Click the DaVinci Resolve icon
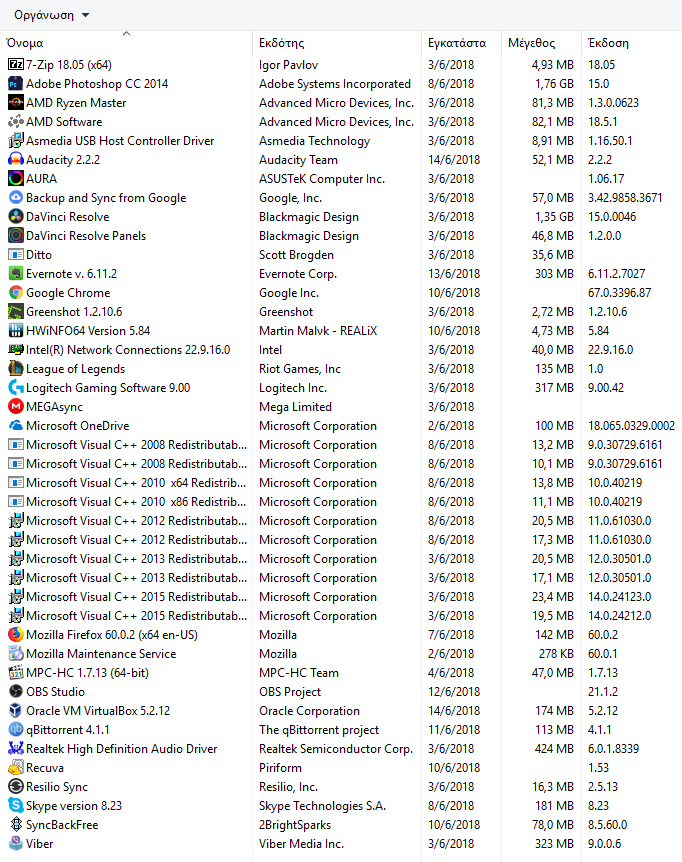This screenshot has height=862, width=682. 16,217
